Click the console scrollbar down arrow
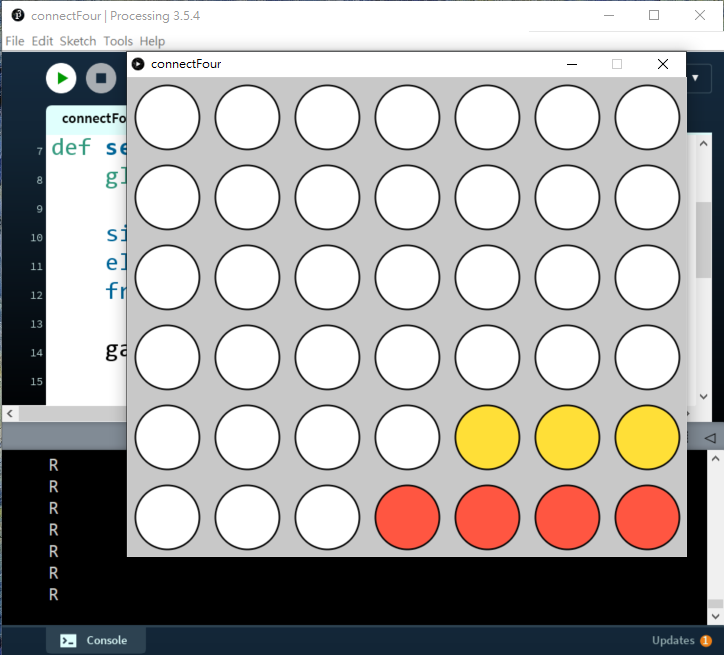The image size is (724, 655). pyautogui.click(x=715, y=613)
